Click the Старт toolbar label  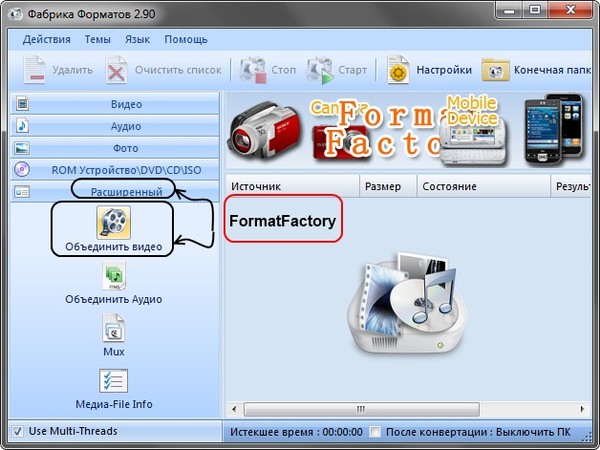coord(352,70)
